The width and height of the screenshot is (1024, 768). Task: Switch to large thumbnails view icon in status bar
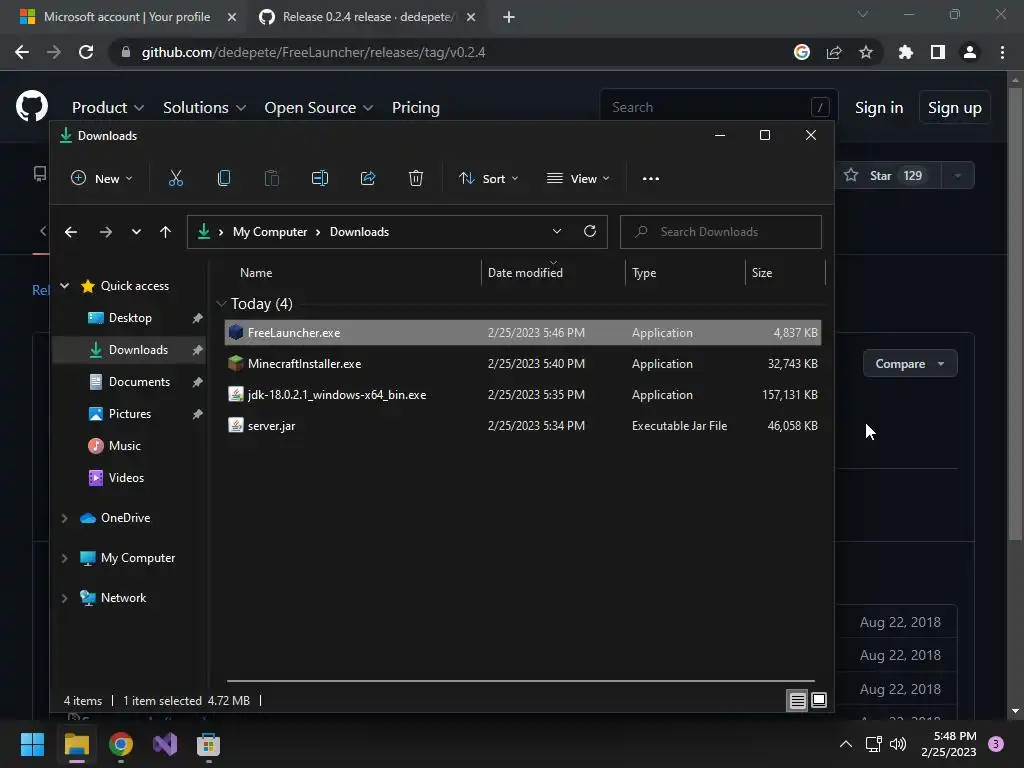click(x=819, y=701)
